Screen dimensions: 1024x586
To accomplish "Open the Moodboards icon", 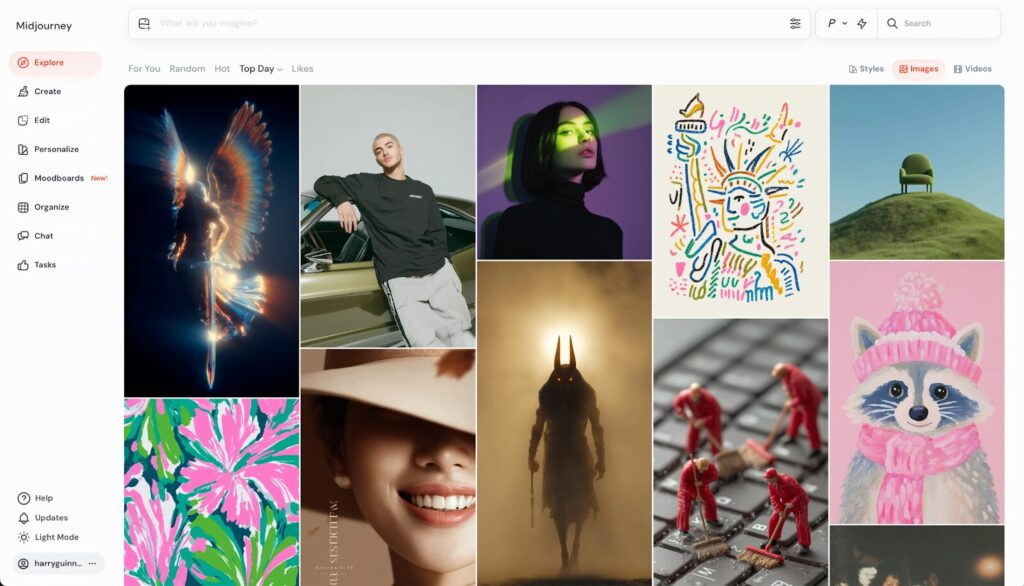I will [x=23, y=178].
